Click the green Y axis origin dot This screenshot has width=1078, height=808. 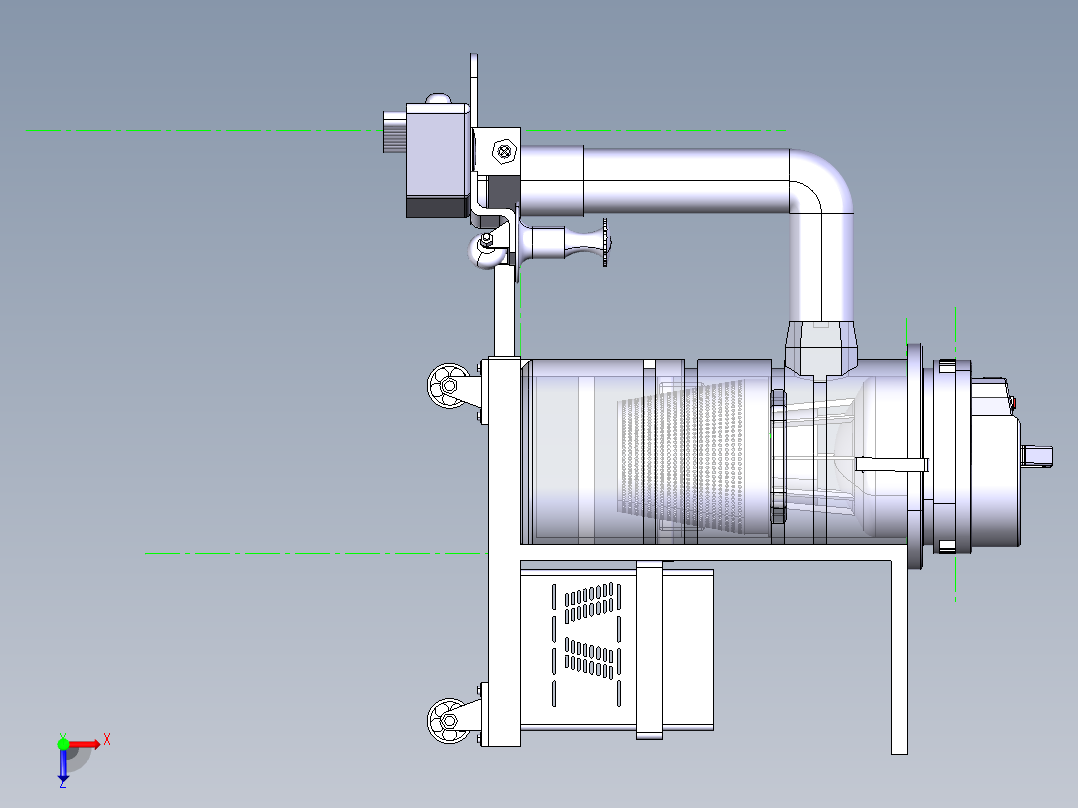tap(63, 744)
